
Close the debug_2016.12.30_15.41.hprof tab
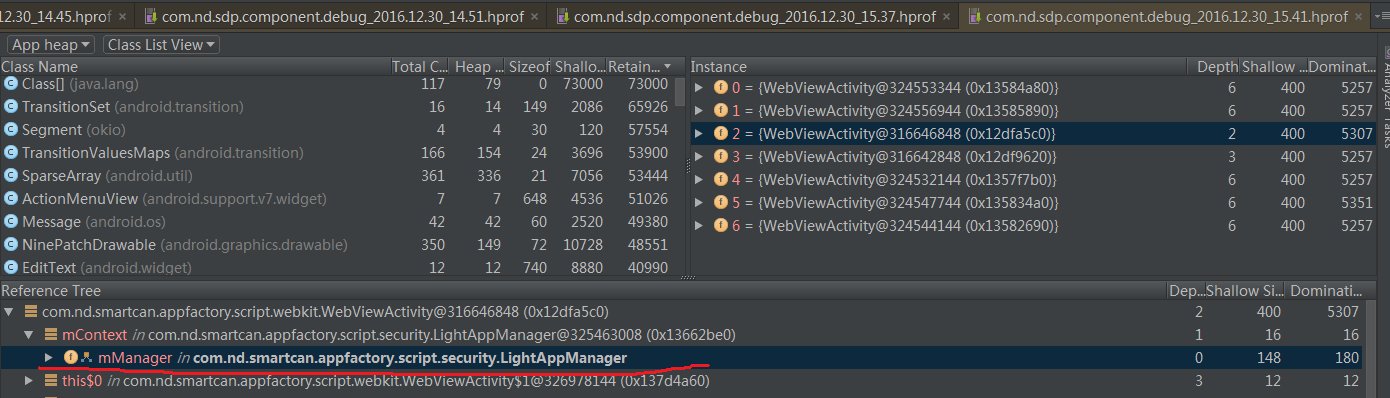(1360, 16)
